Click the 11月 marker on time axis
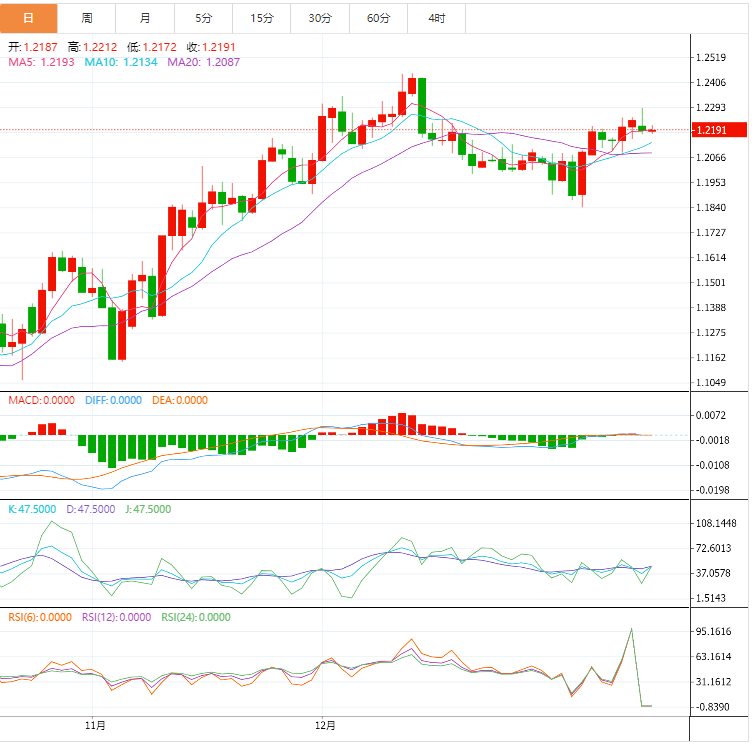755x749 pixels. (95, 724)
